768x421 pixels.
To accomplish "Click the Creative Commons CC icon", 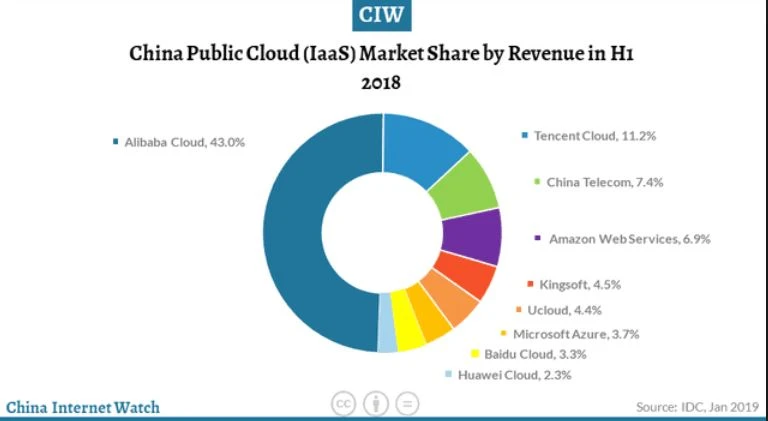I will [x=344, y=404].
